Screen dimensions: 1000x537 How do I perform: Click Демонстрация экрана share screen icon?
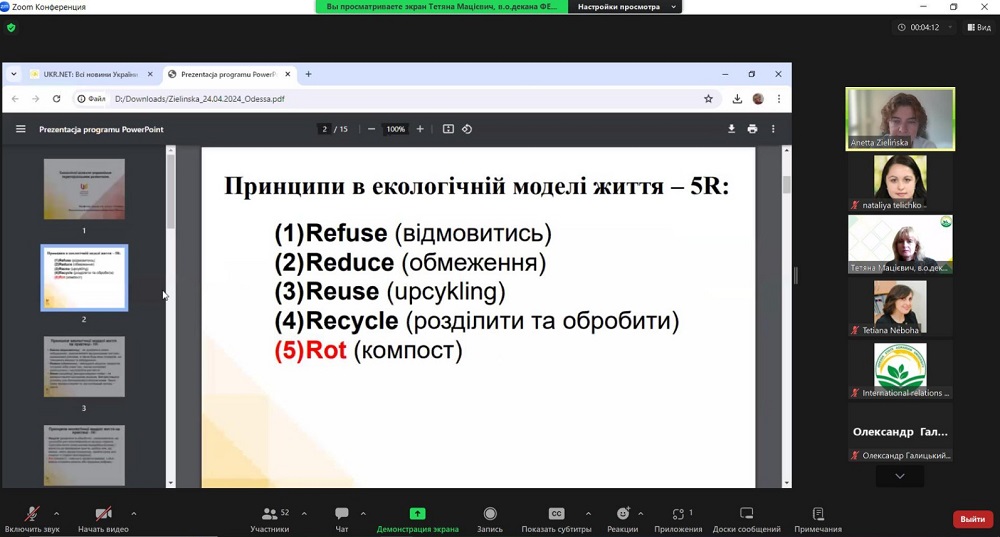(417, 514)
